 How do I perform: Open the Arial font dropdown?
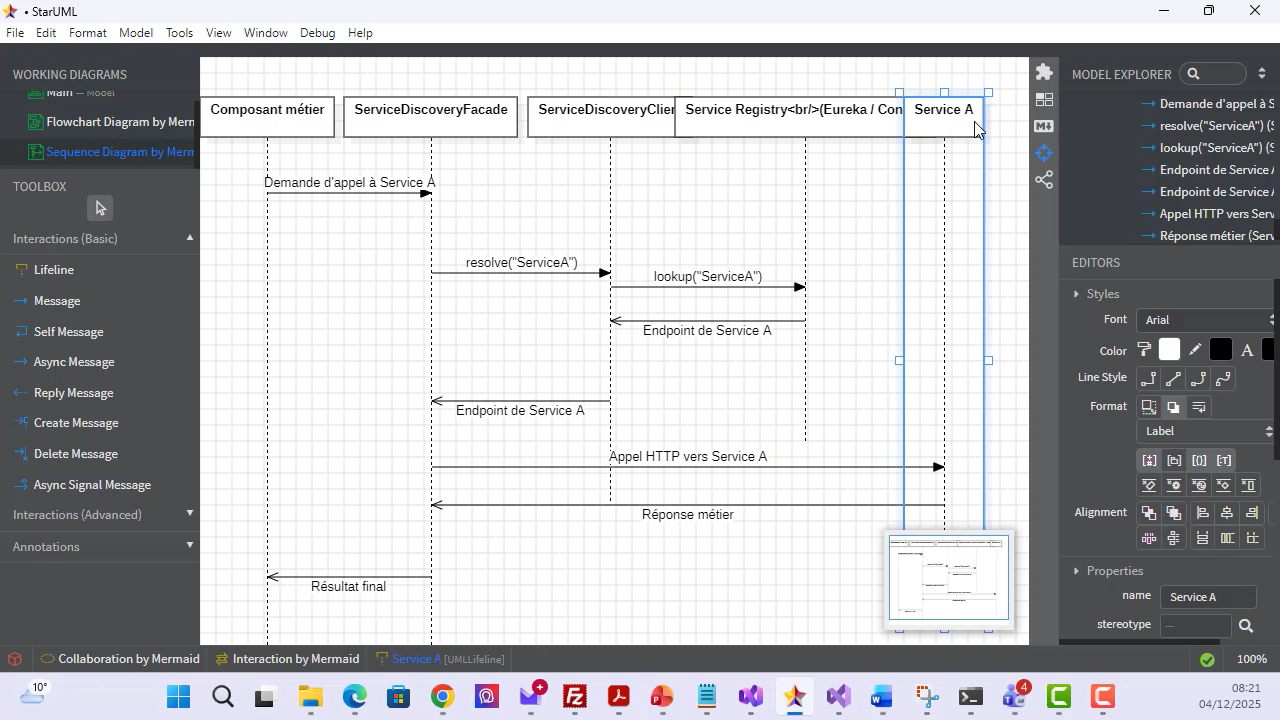coord(1205,319)
